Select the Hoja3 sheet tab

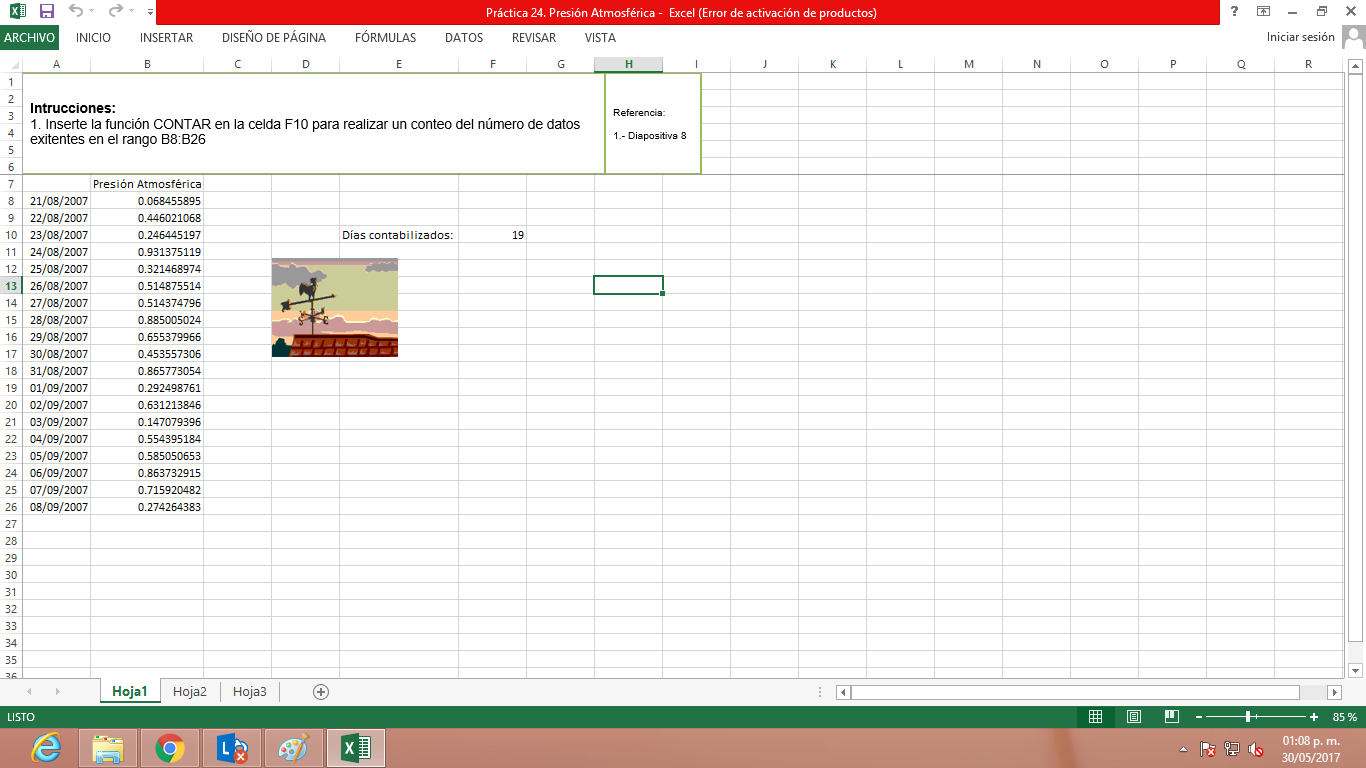pyautogui.click(x=250, y=691)
